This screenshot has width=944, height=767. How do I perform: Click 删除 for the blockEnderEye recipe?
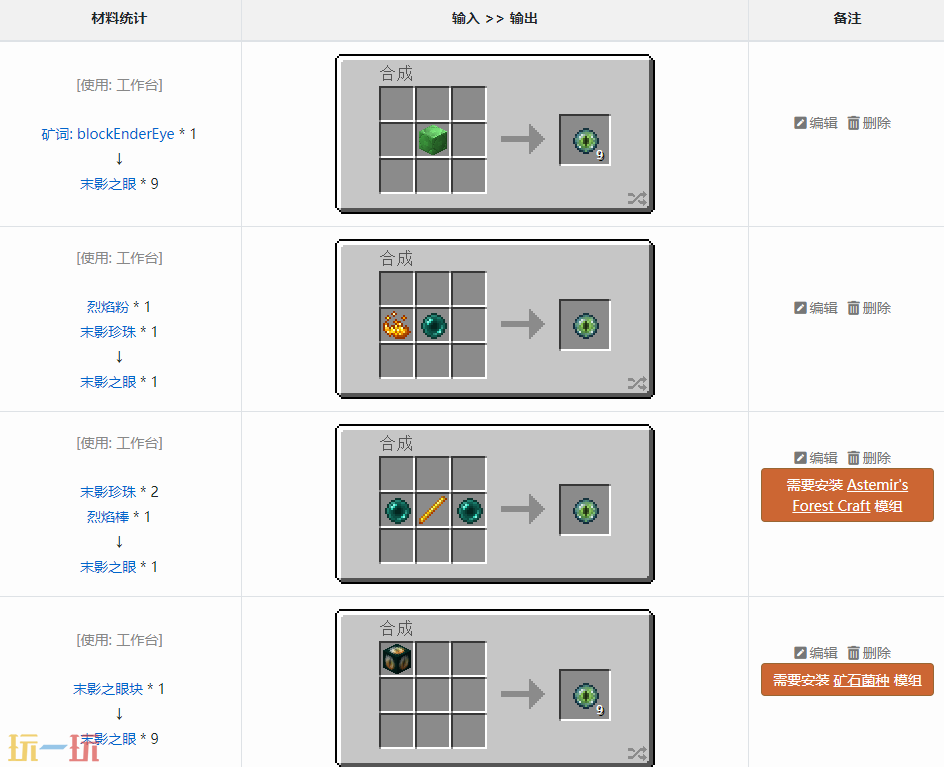(869, 123)
